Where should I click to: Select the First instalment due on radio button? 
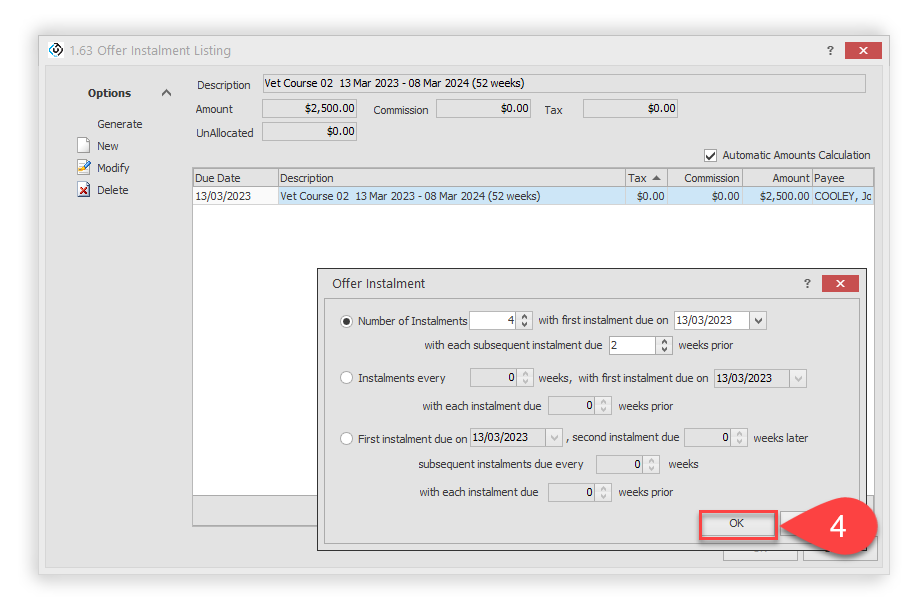point(347,438)
